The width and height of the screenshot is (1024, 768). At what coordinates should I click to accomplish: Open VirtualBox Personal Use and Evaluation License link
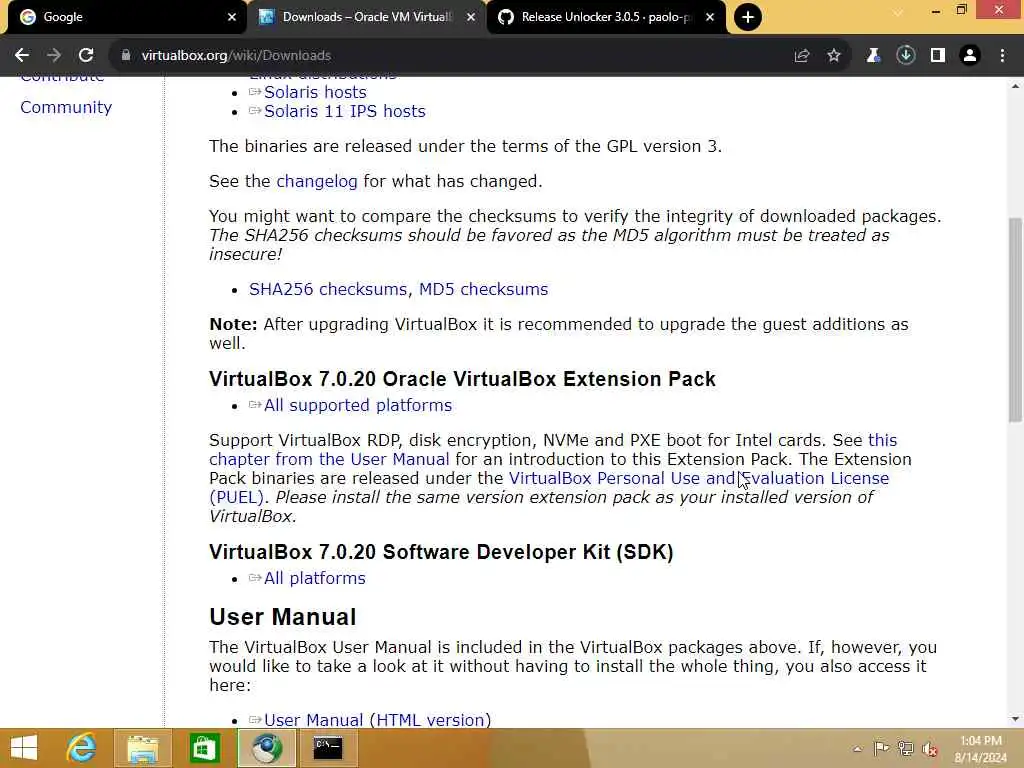click(x=699, y=478)
